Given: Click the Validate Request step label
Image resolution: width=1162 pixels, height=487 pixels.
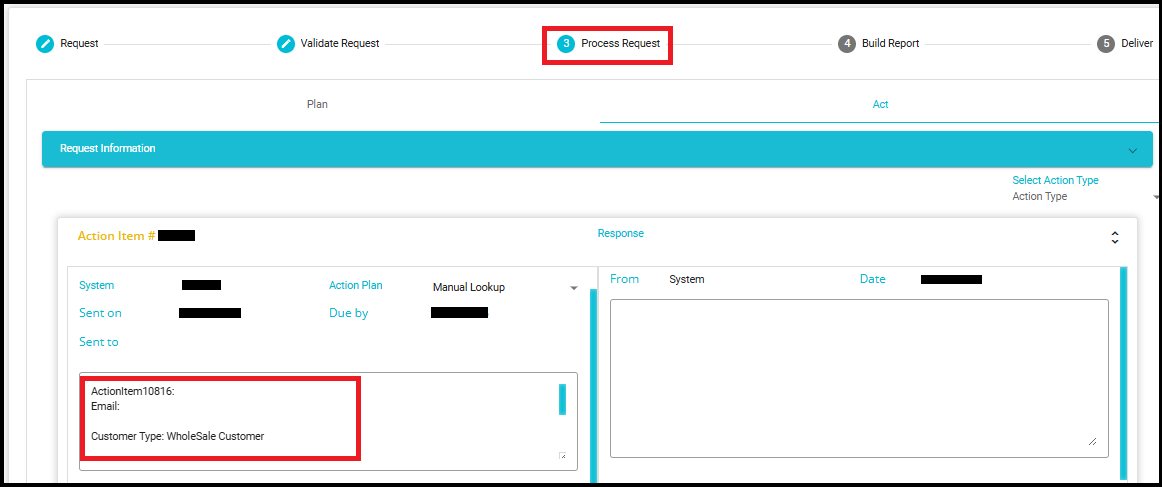Looking at the screenshot, I should 340,44.
